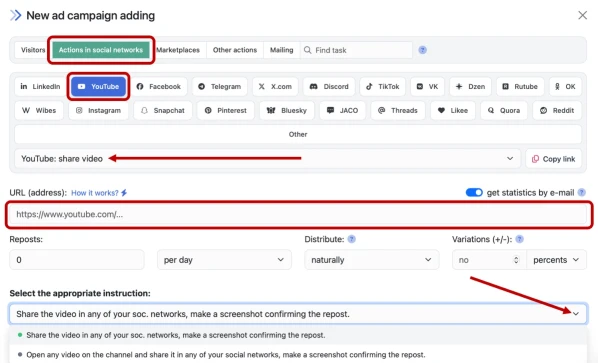Choose the Quora network button
598x363 pixels.
click(504, 111)
